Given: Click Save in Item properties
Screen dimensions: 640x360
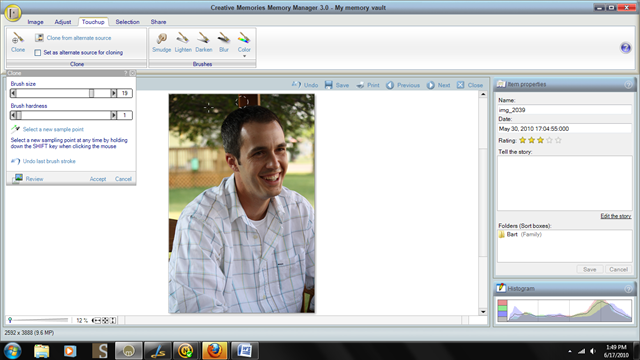Looking at the screenshot, I should tap(589, 269).
